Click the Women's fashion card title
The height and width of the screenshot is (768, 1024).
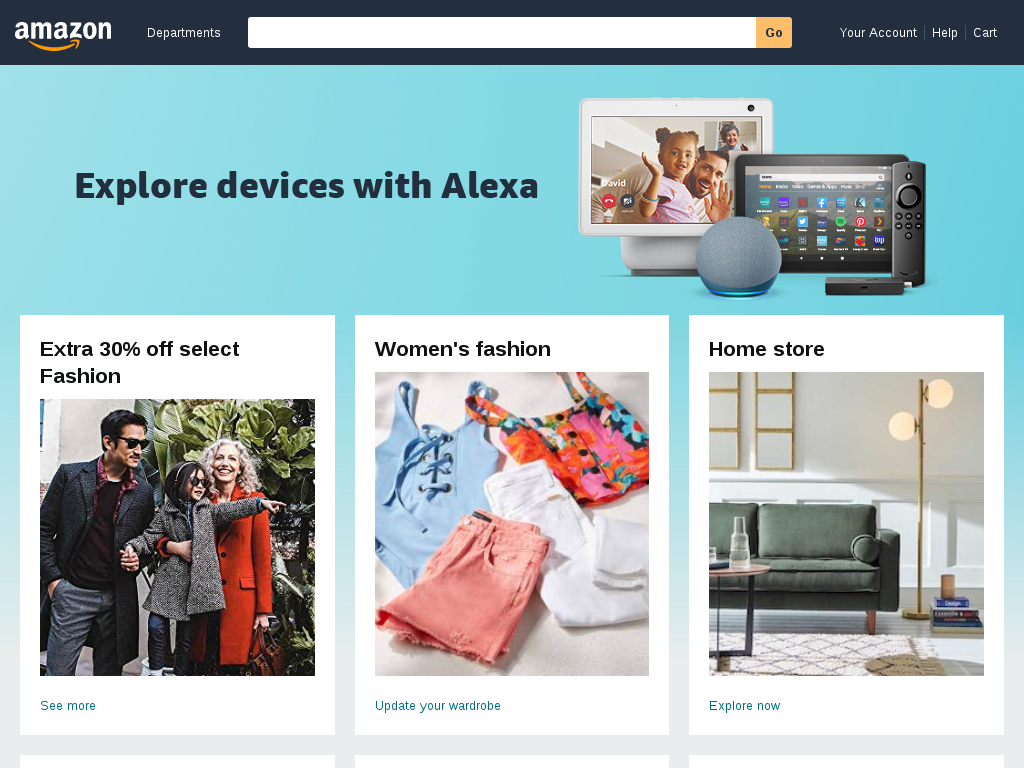463,349
